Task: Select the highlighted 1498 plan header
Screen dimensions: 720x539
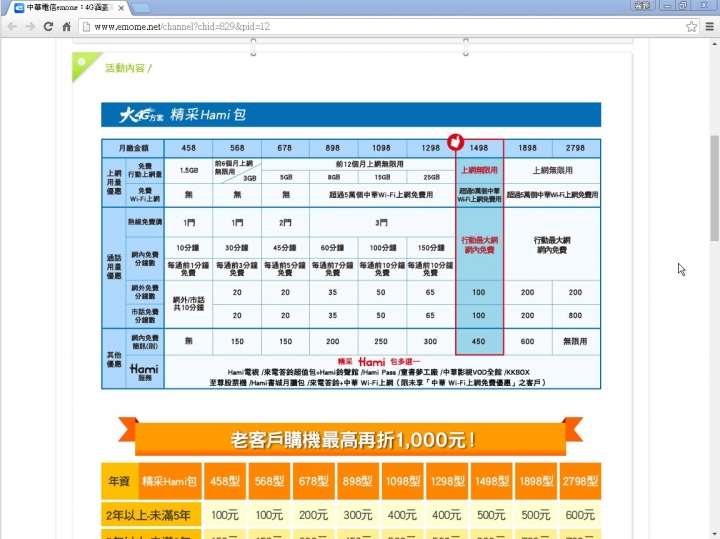Action: (x=479, y=148)
